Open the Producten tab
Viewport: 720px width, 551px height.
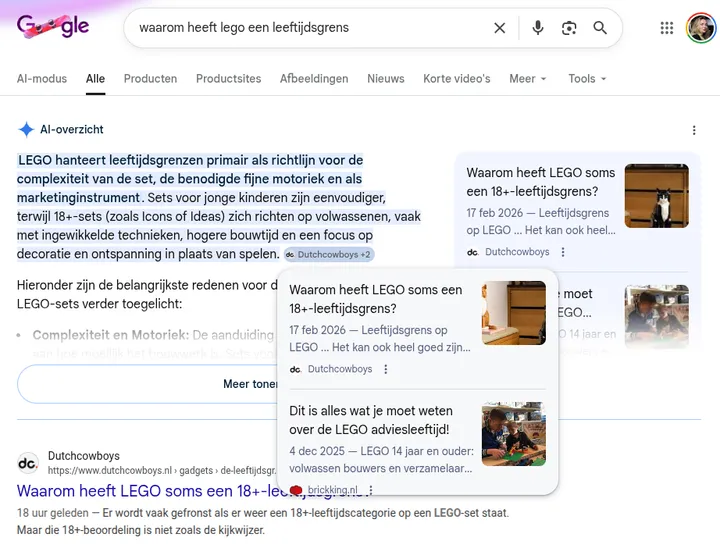click(x=150, y=79)
